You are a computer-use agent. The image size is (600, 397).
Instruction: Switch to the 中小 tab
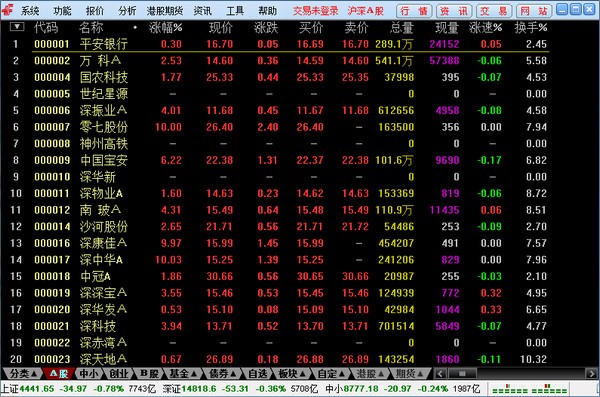(88, 373)
